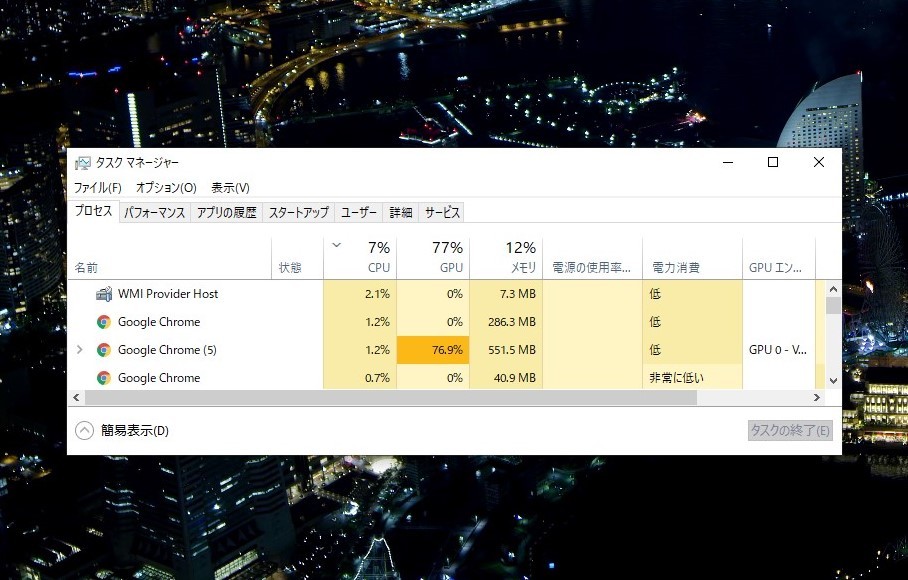
Task: Sort by the 電力消費 column header
Action: point(693,258)
